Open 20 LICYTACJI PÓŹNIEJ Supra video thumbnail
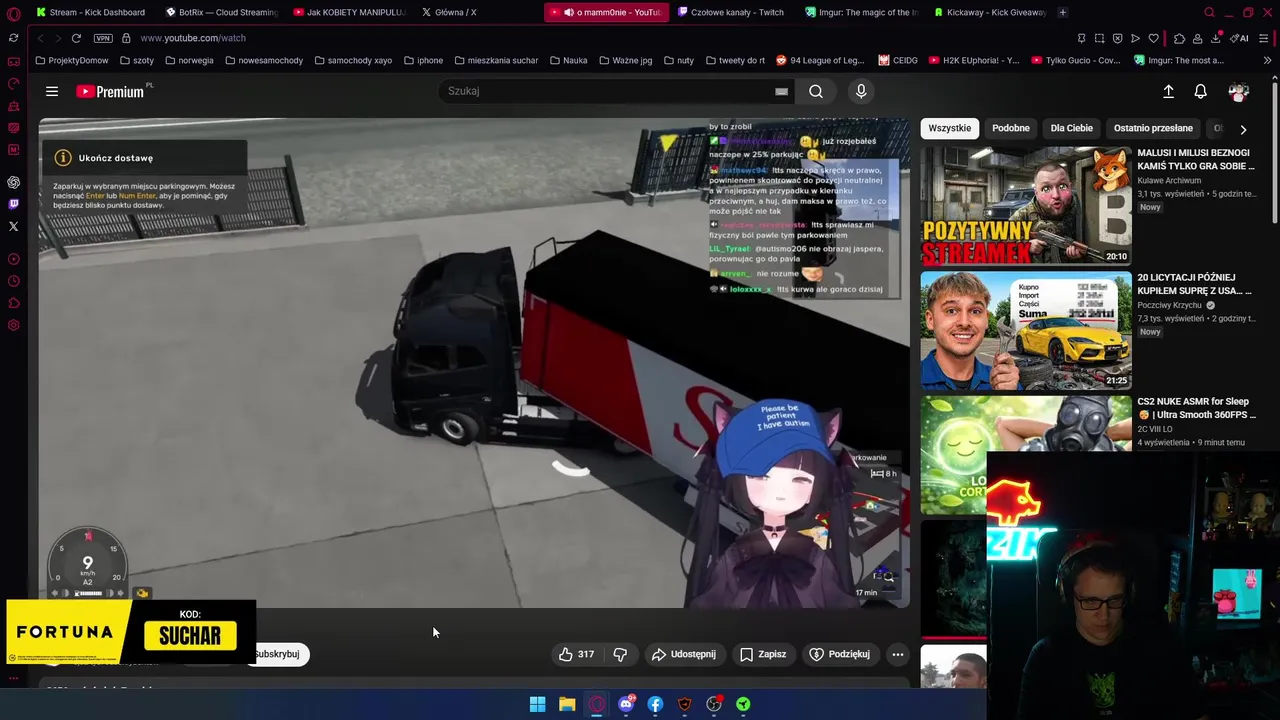The width and height of the screenshot is (1280, 720). [x=1026, y=331]
